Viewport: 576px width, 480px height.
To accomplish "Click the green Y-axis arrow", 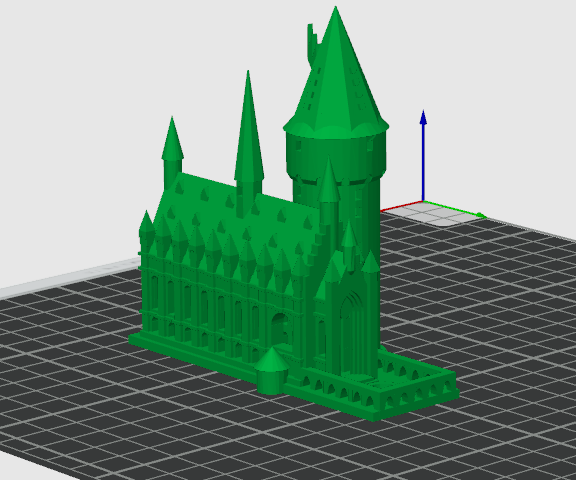I will [x=456, y=209].
